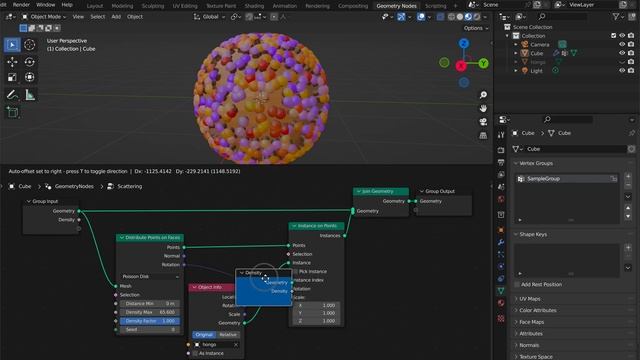Viewport: 640px width, 360px height.
Task: Add a vertex group with plus button
Action: click(x=628, y=176)
